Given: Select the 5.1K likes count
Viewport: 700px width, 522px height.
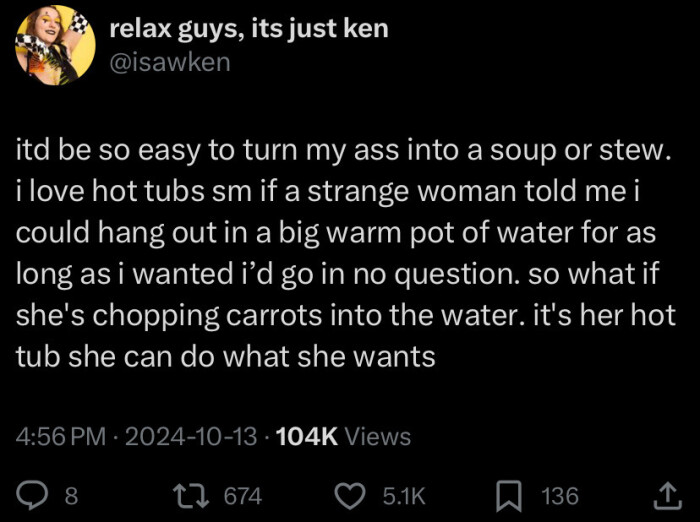Looking at the screenshot, I should tap(404, 496).
